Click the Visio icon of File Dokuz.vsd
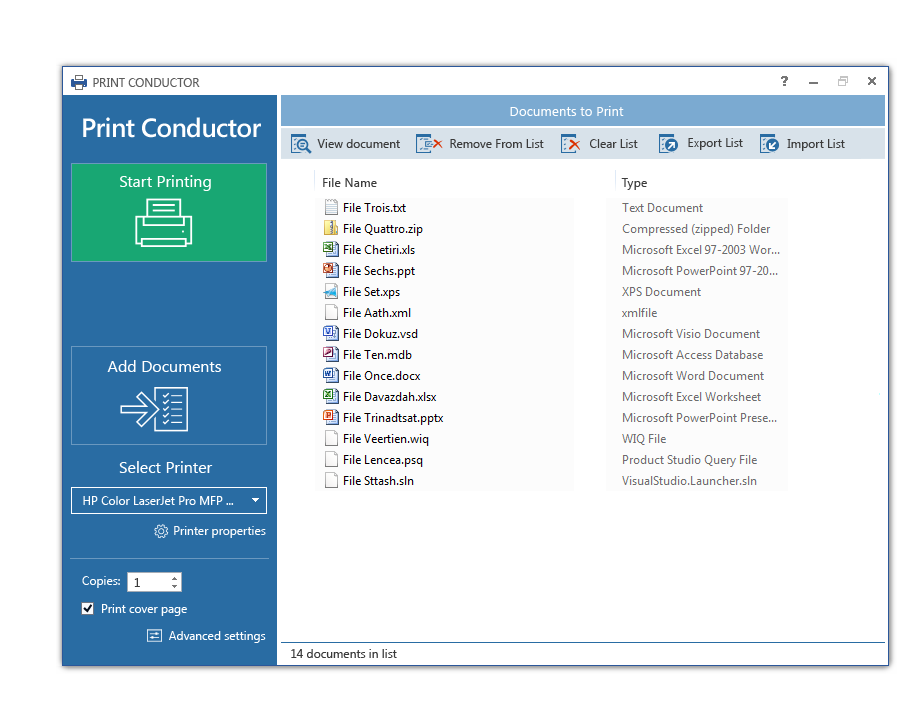Image resolution: width=920 pixels, height=720 pixels. click(330, 333)
